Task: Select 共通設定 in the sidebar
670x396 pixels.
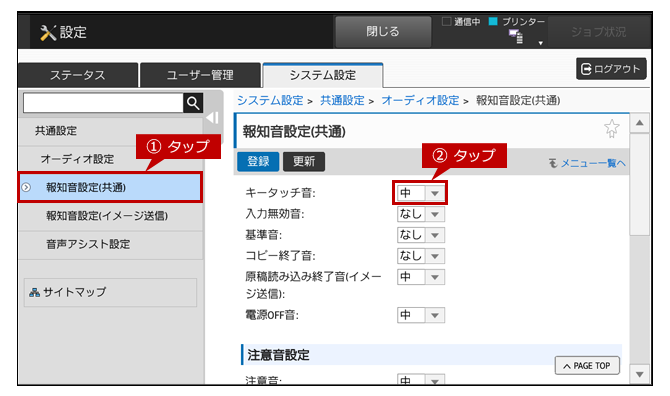Action: pos(110,131)
